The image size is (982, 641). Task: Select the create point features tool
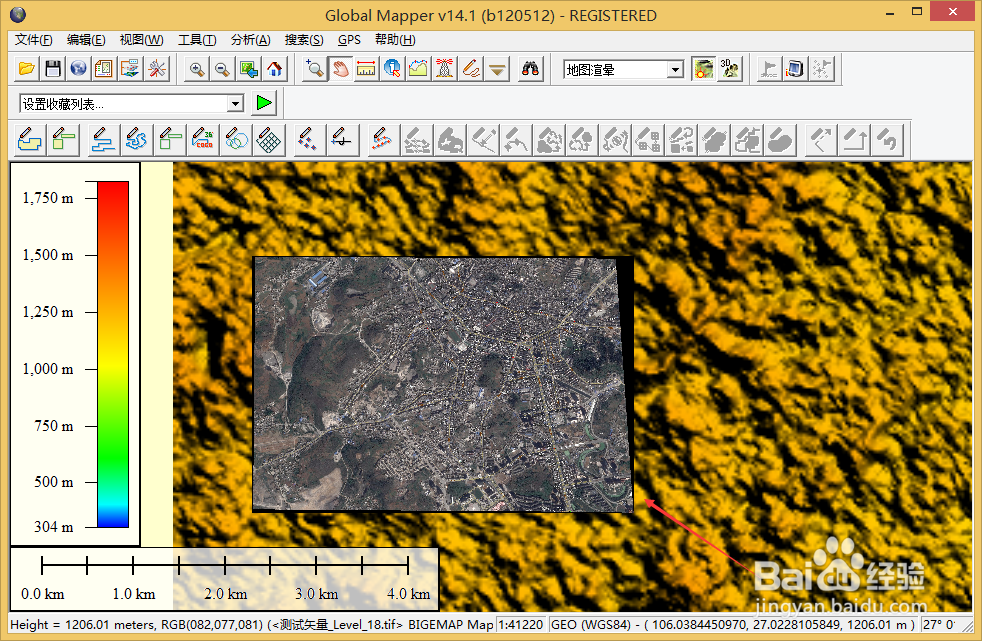(308, 140)
